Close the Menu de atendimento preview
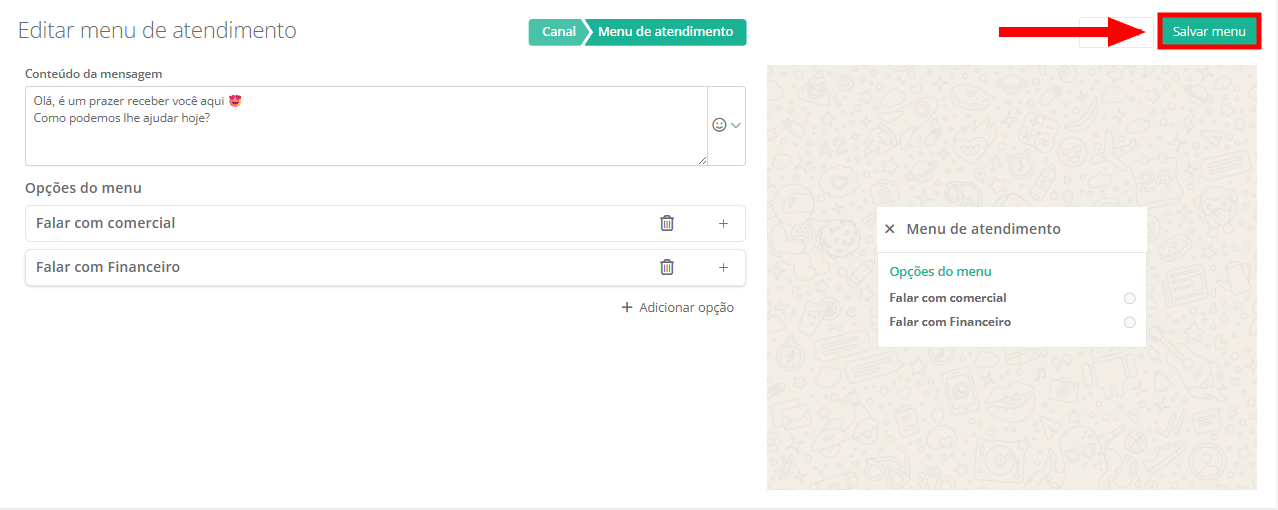The image size is (1278, 510). pyautogui.click(x=890, y=229)
